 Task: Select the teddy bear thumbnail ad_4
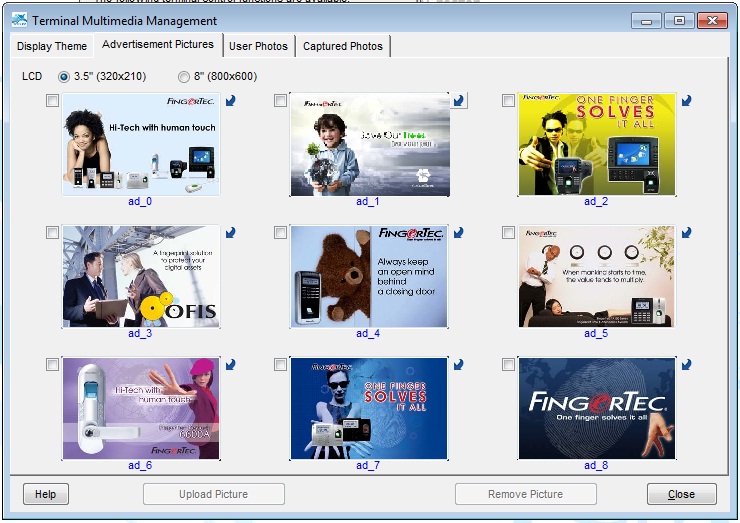[x=369, y=277]
